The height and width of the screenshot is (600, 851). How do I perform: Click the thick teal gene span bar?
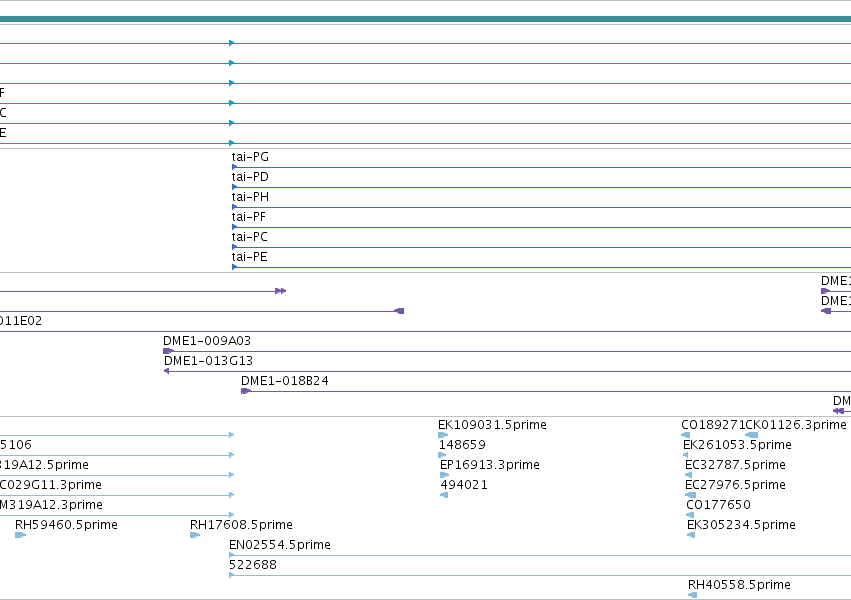click(x=426, y=20)
